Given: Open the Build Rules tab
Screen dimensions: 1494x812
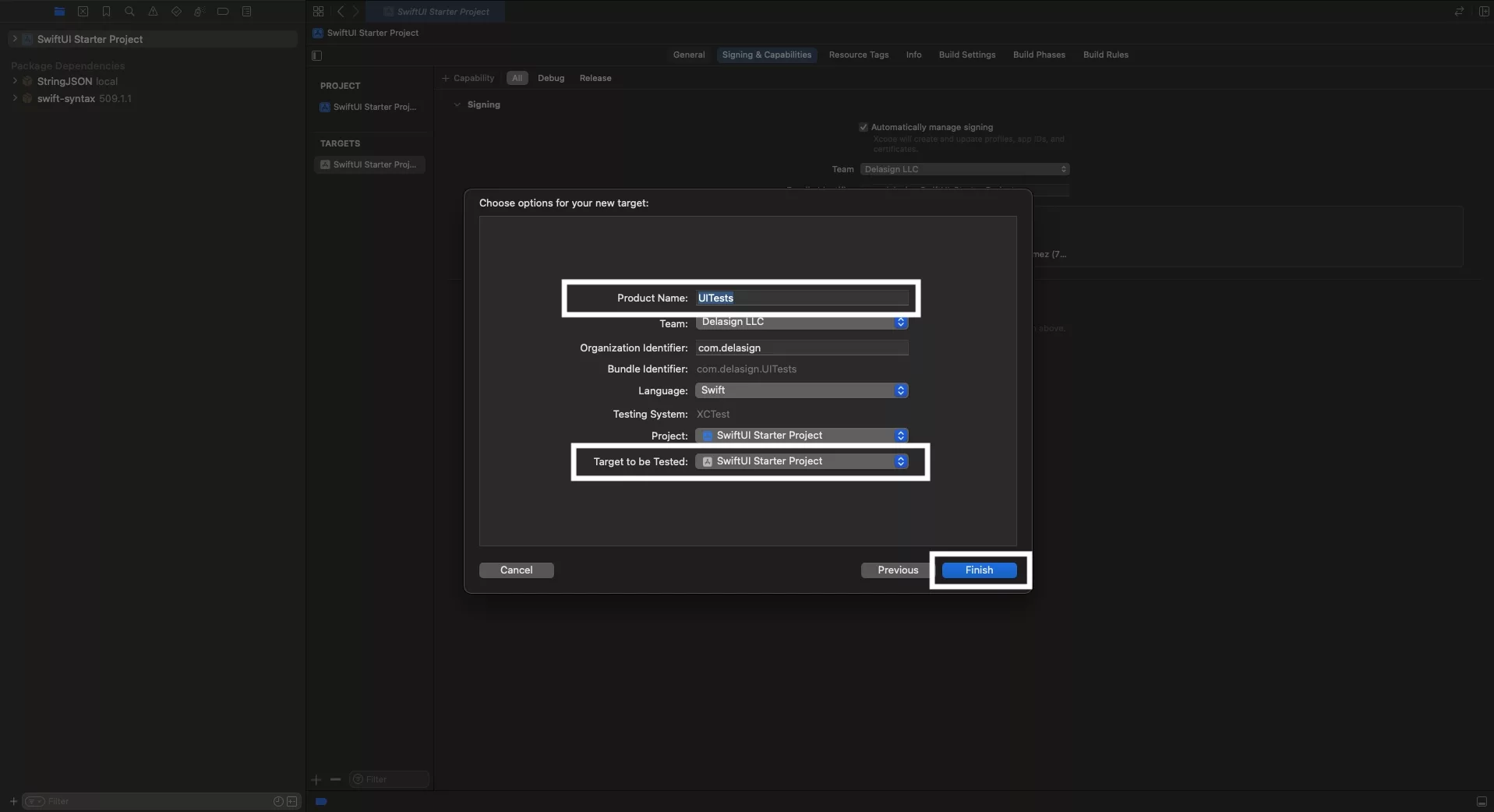Looking at the screenshot, I should tap(1106, 55).
